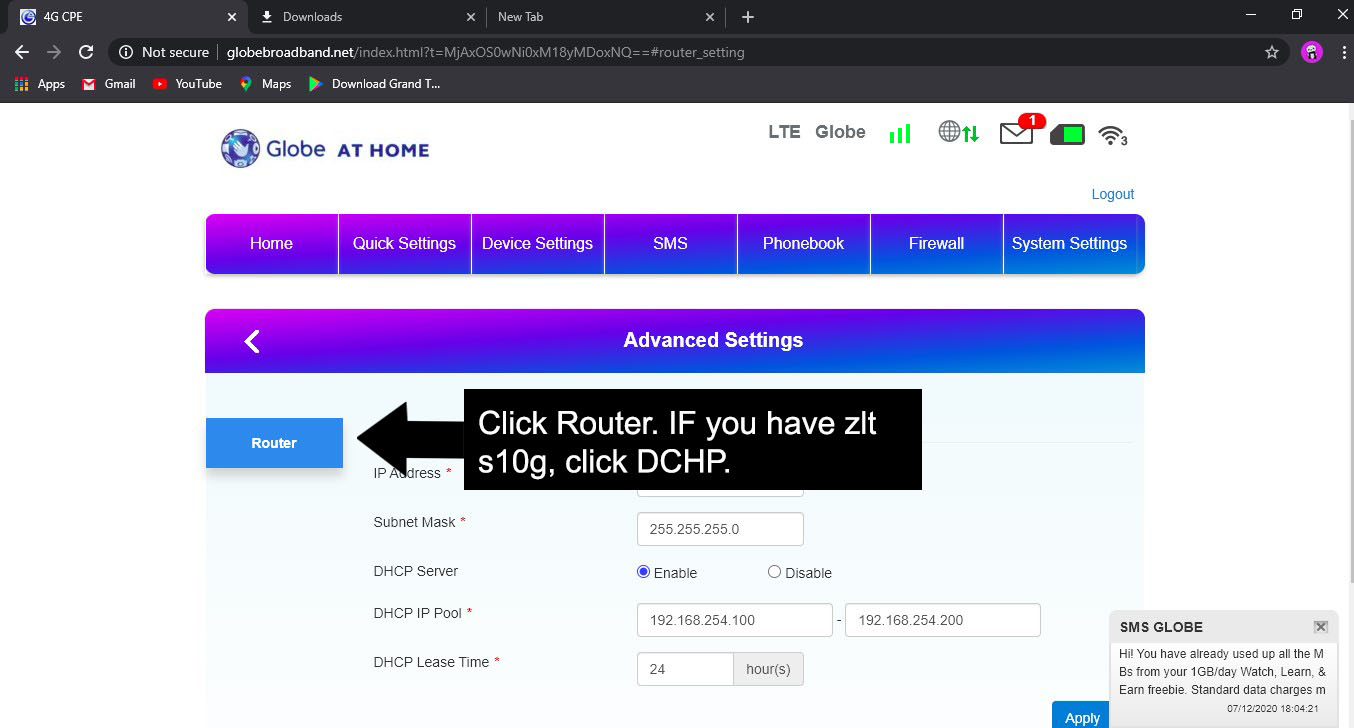Click the Globe At Home logo
1354x728 pixels.
tap(325, 149)
